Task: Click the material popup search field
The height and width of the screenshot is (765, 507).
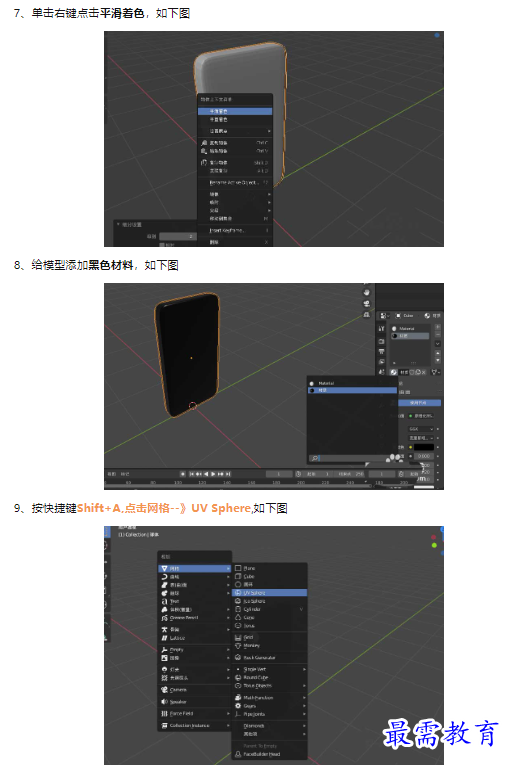Action: tap(352, 458)
